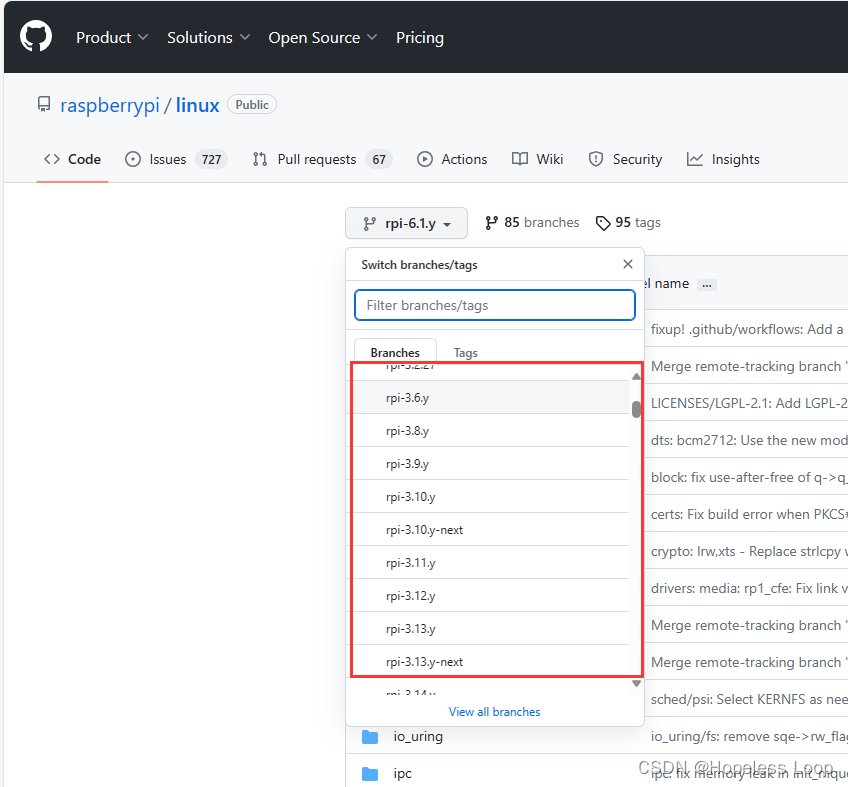This screenshot has width=848, height=787.
Task: Select the Branches tab in popup
Action: pyautogui.click(x=395, y=352)
